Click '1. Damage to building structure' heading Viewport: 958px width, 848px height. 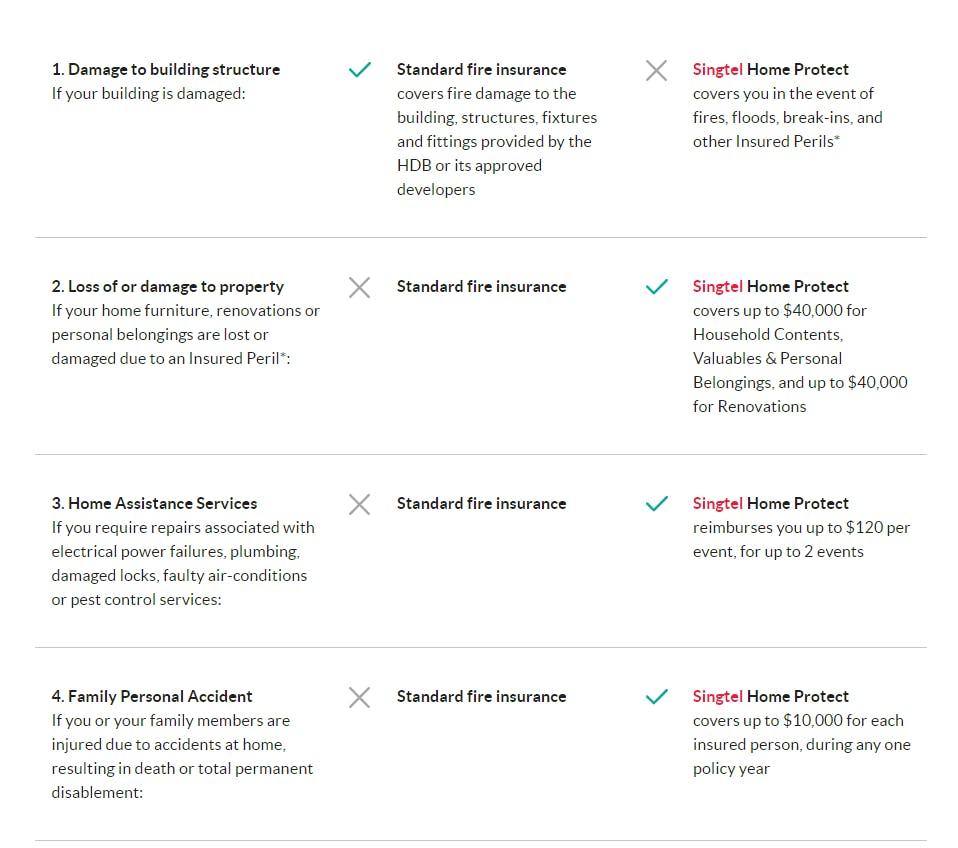(166, 70)
